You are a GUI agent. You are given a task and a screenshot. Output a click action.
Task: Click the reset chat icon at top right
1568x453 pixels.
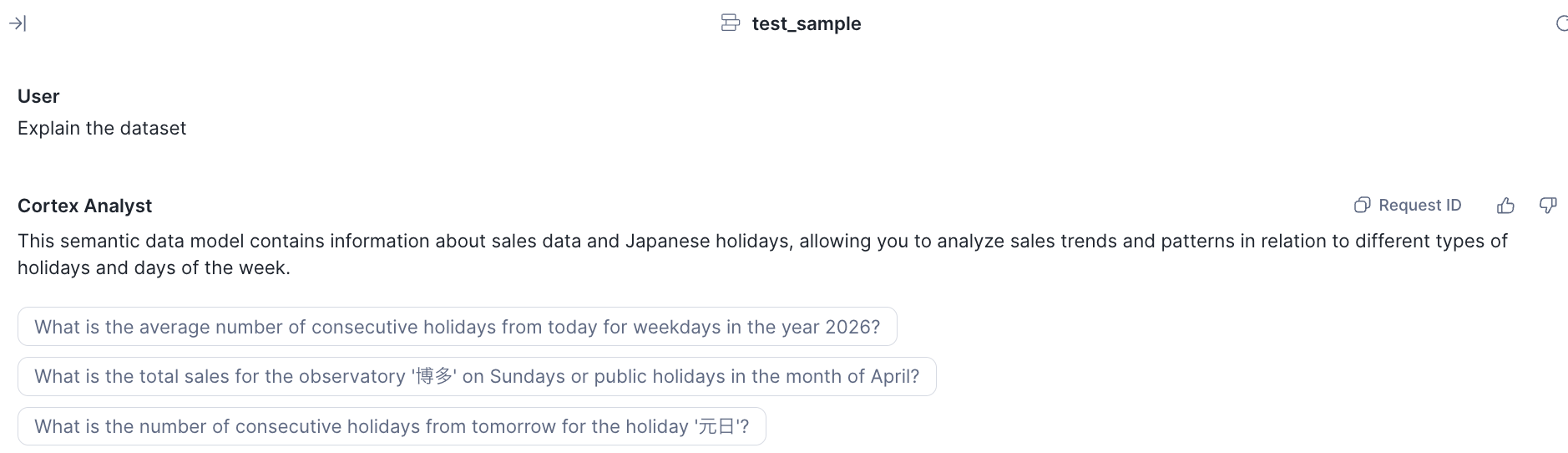1561,23
